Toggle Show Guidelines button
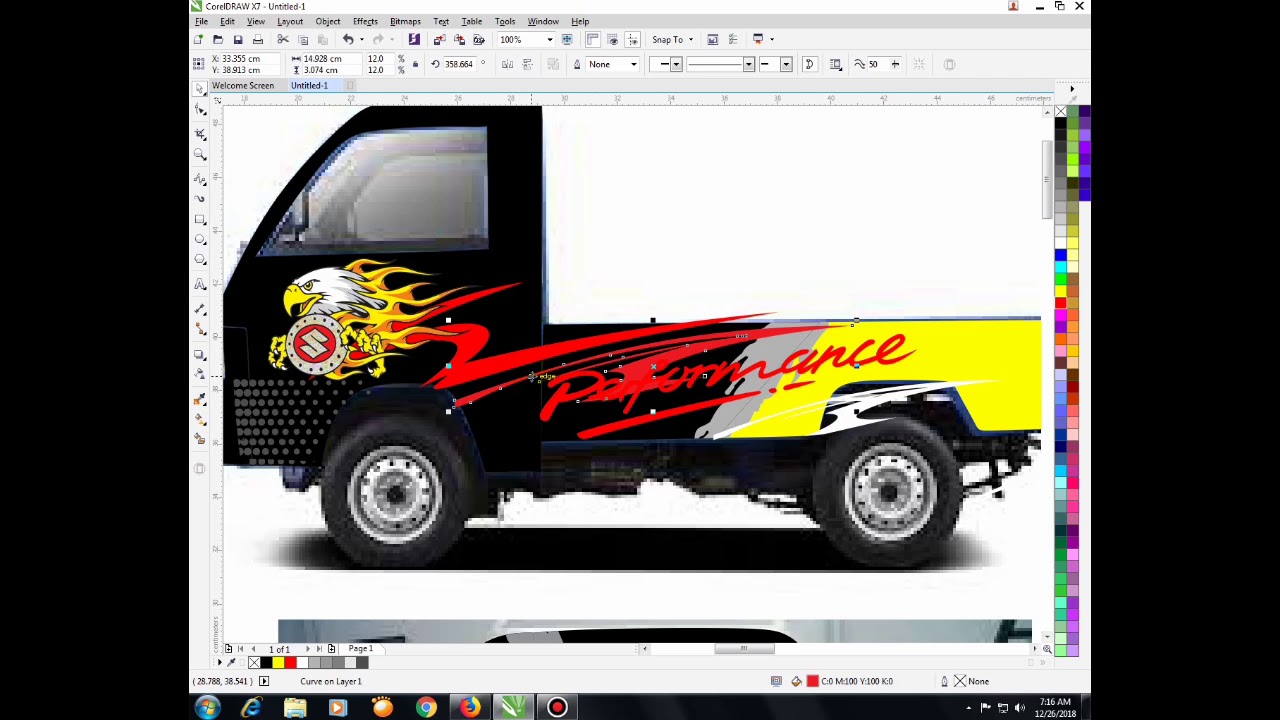The image size is (1280, 720). tap(632, 39)
